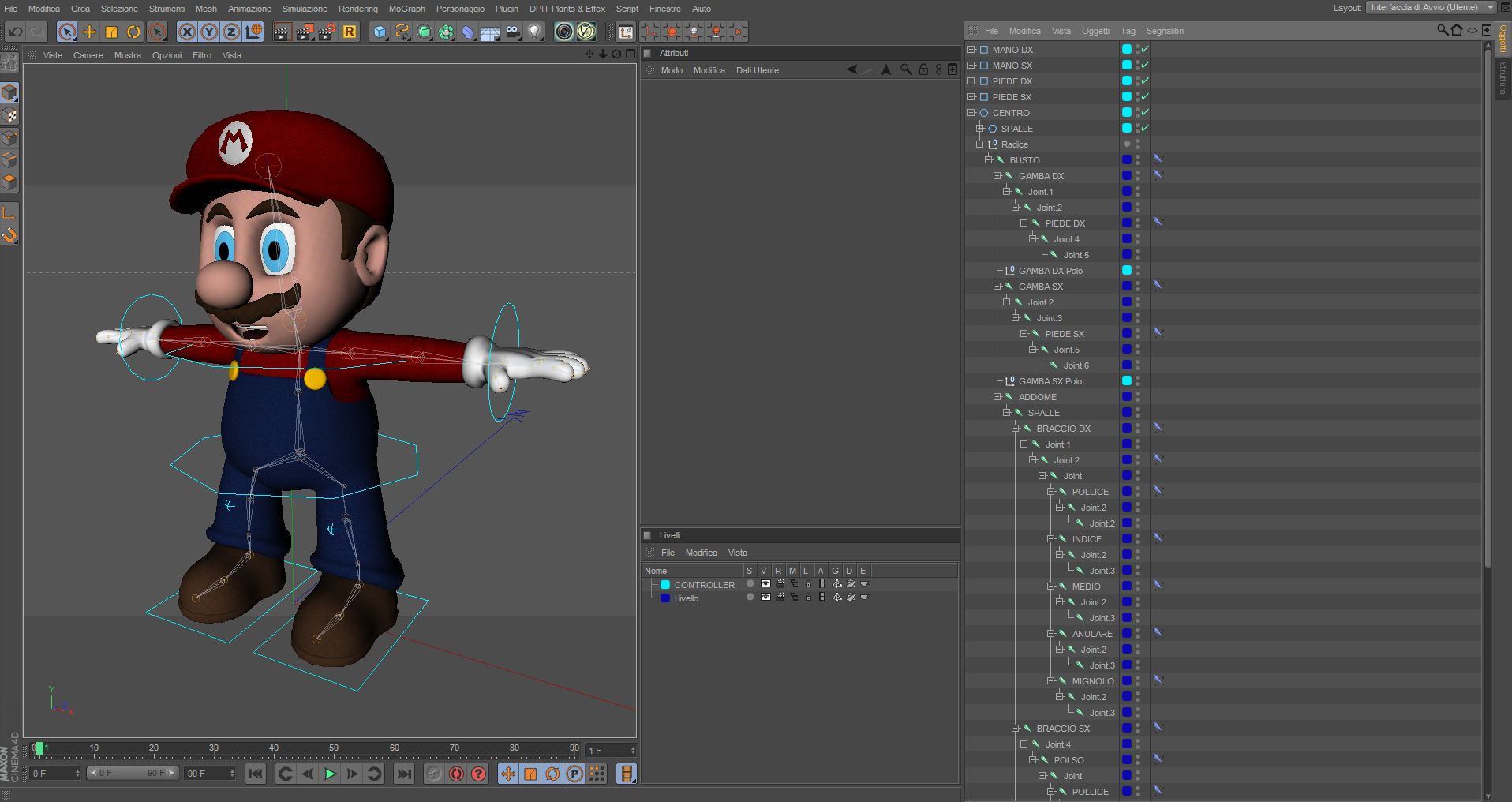Open the Layout dropdown
The height and width of the screenshot is (802, 1512).
coord(1431,8)
